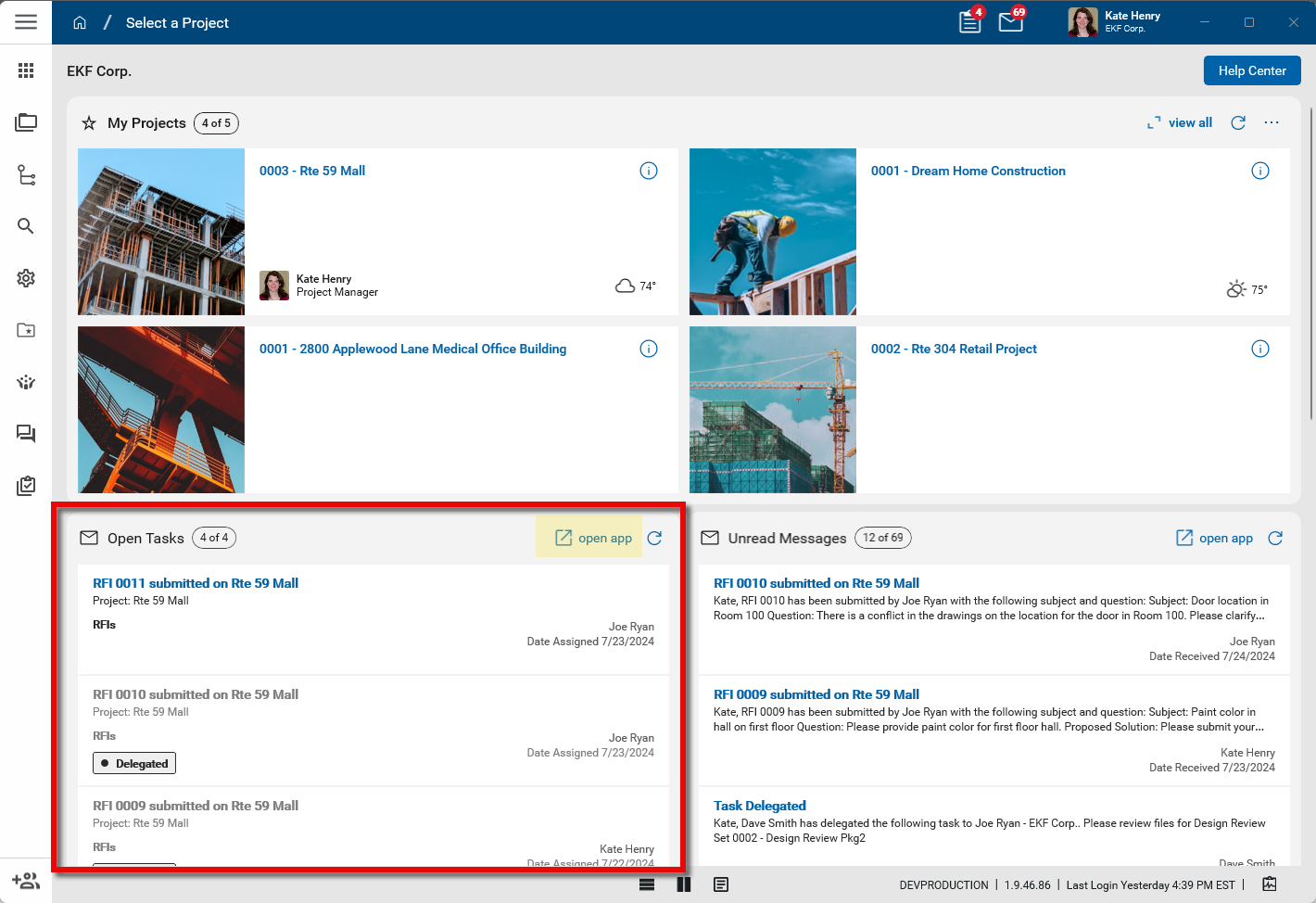Image resolution: width=1316 pixels, height=903 pixels.
Task: Open settings gear in left sidebar
Action: pyautogui.click(x=26, y=278)
